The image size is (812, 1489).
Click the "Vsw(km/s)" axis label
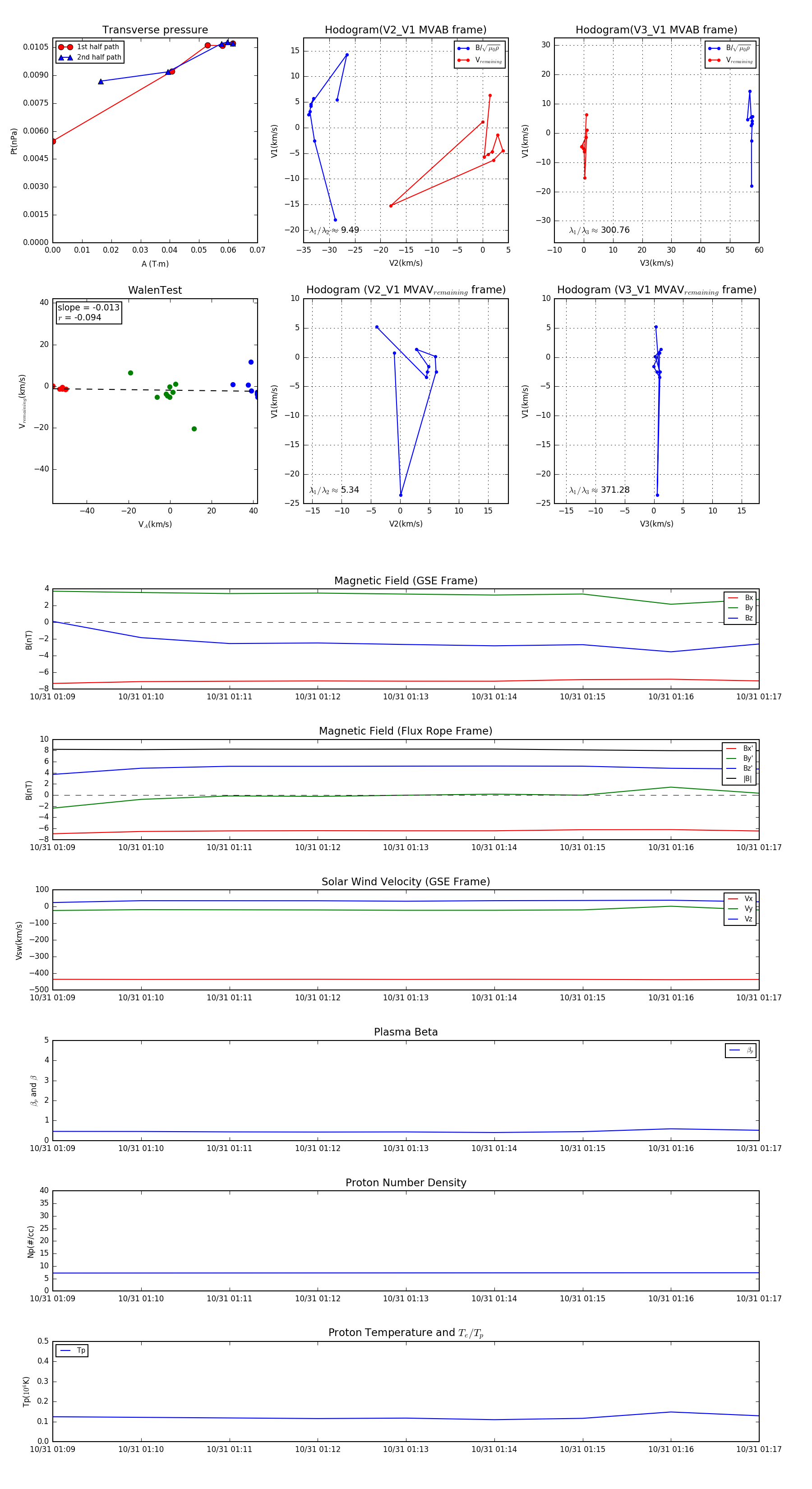tap(19, 940)
